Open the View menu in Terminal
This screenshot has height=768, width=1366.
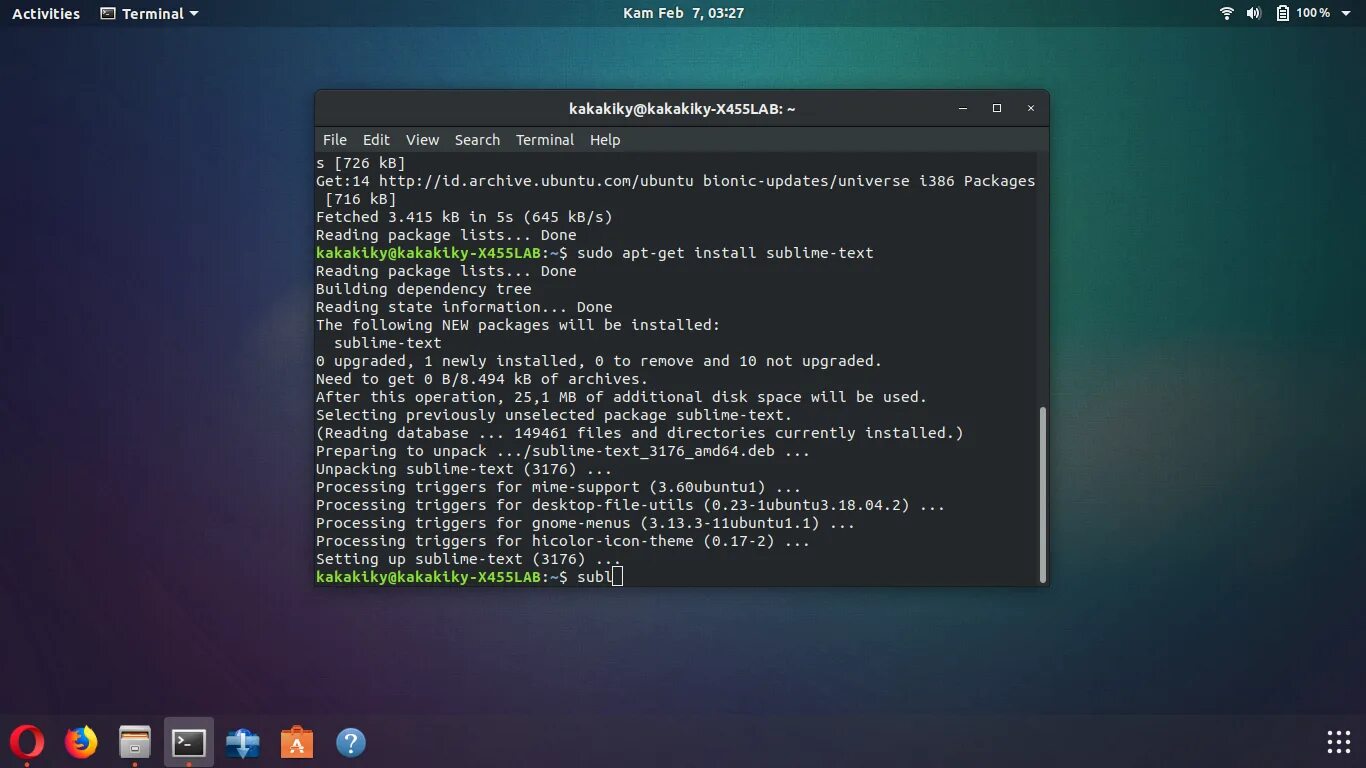coord(422,140)
